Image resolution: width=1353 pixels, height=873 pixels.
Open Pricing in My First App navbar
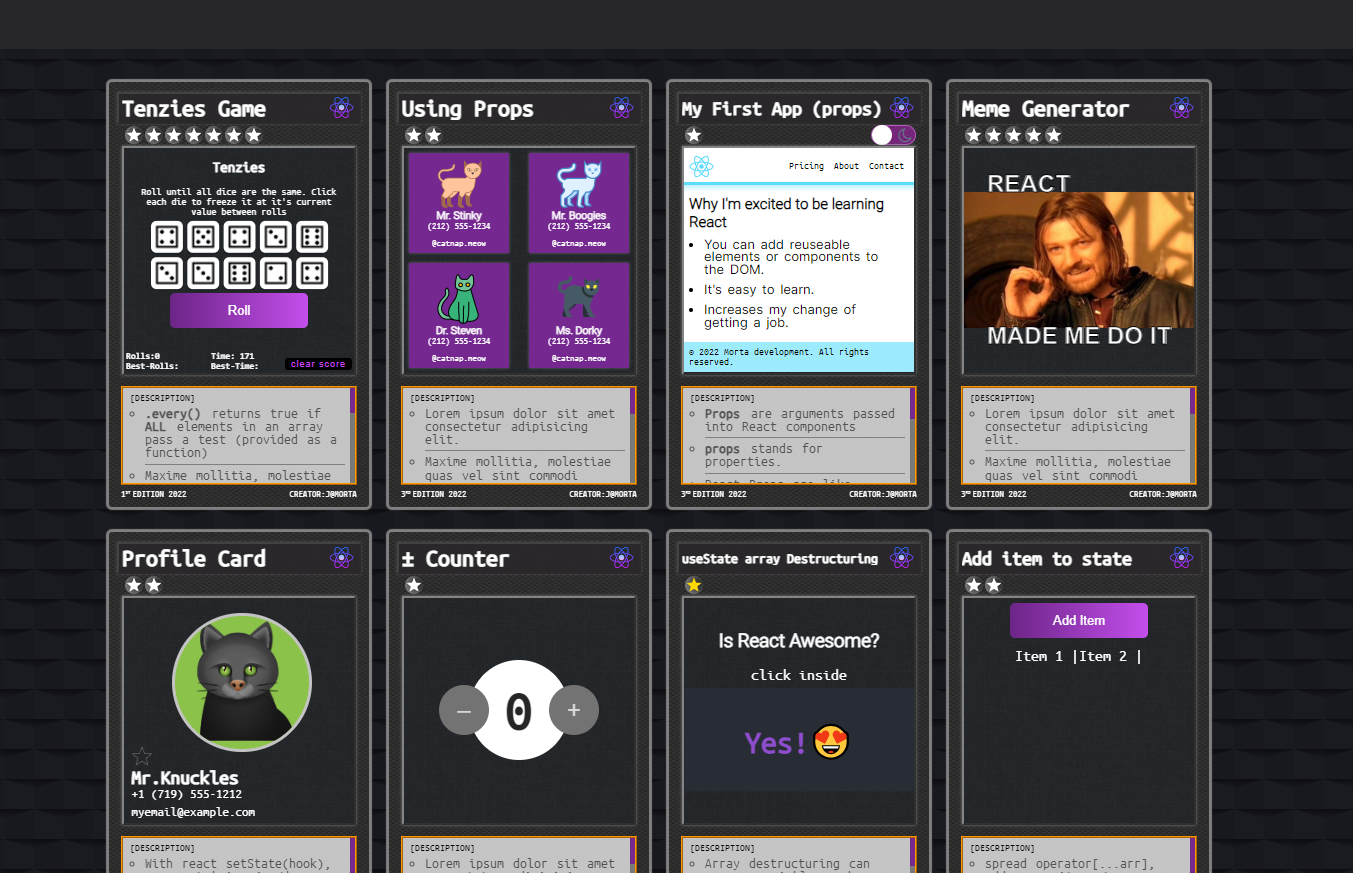point(806,166)
